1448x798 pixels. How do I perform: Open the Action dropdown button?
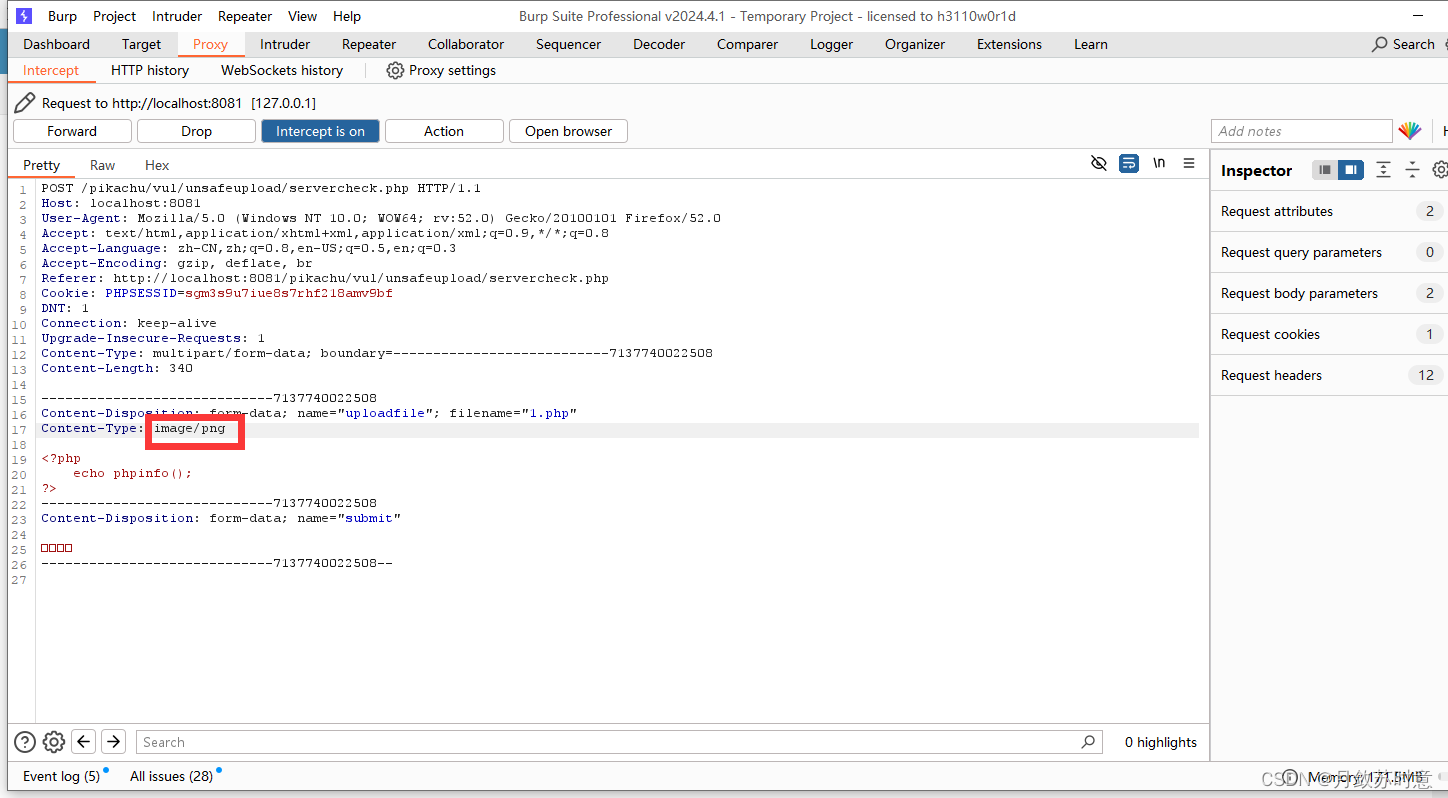(x=444, y=131)
